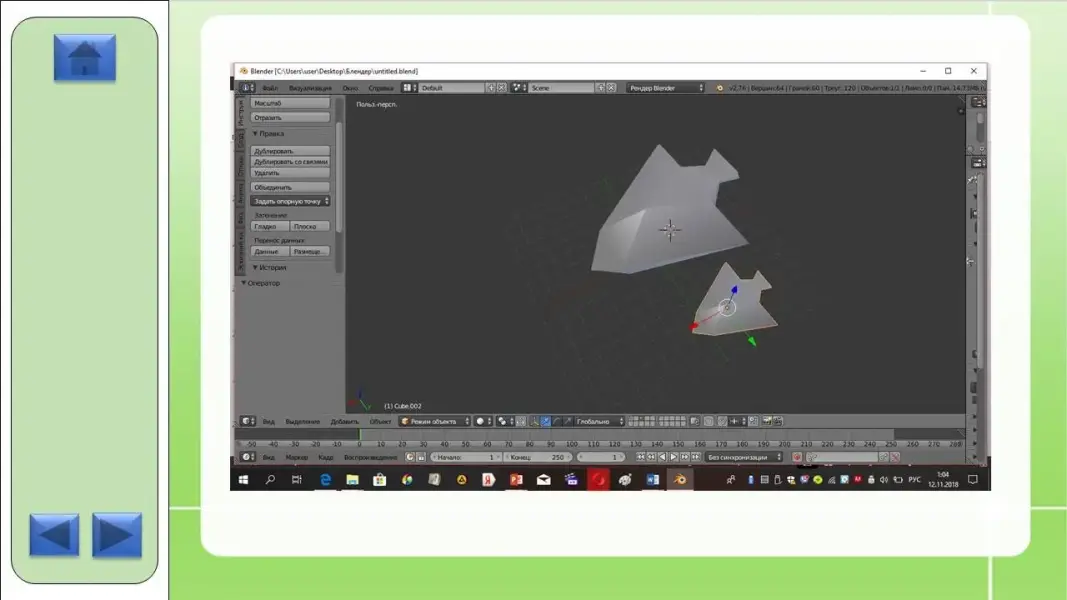Open the Справка menu
The height and width of the screenshot is (600, 1067).
pyautogui.click(x=381, y=88)
